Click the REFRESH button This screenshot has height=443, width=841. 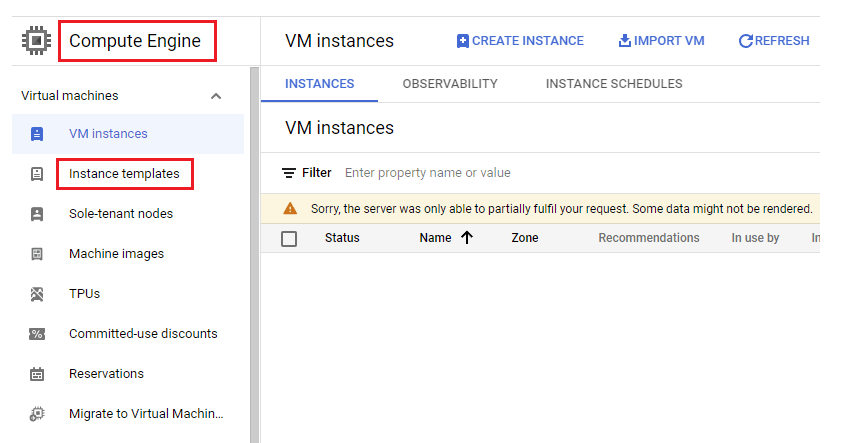[774, 41]
